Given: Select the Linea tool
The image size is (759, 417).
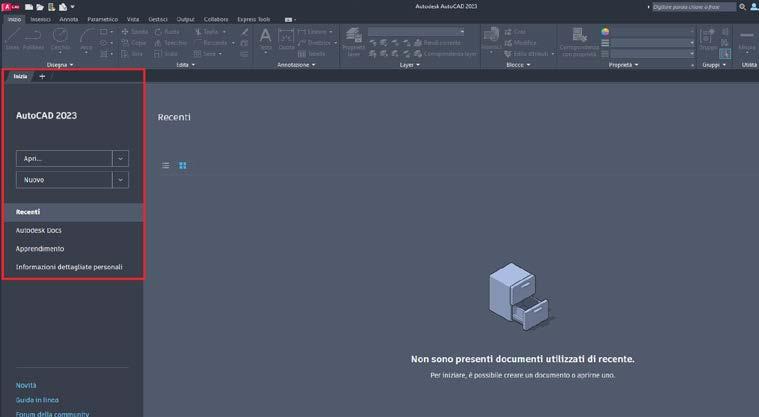Looking at the screenshot, I should [12, 39].
